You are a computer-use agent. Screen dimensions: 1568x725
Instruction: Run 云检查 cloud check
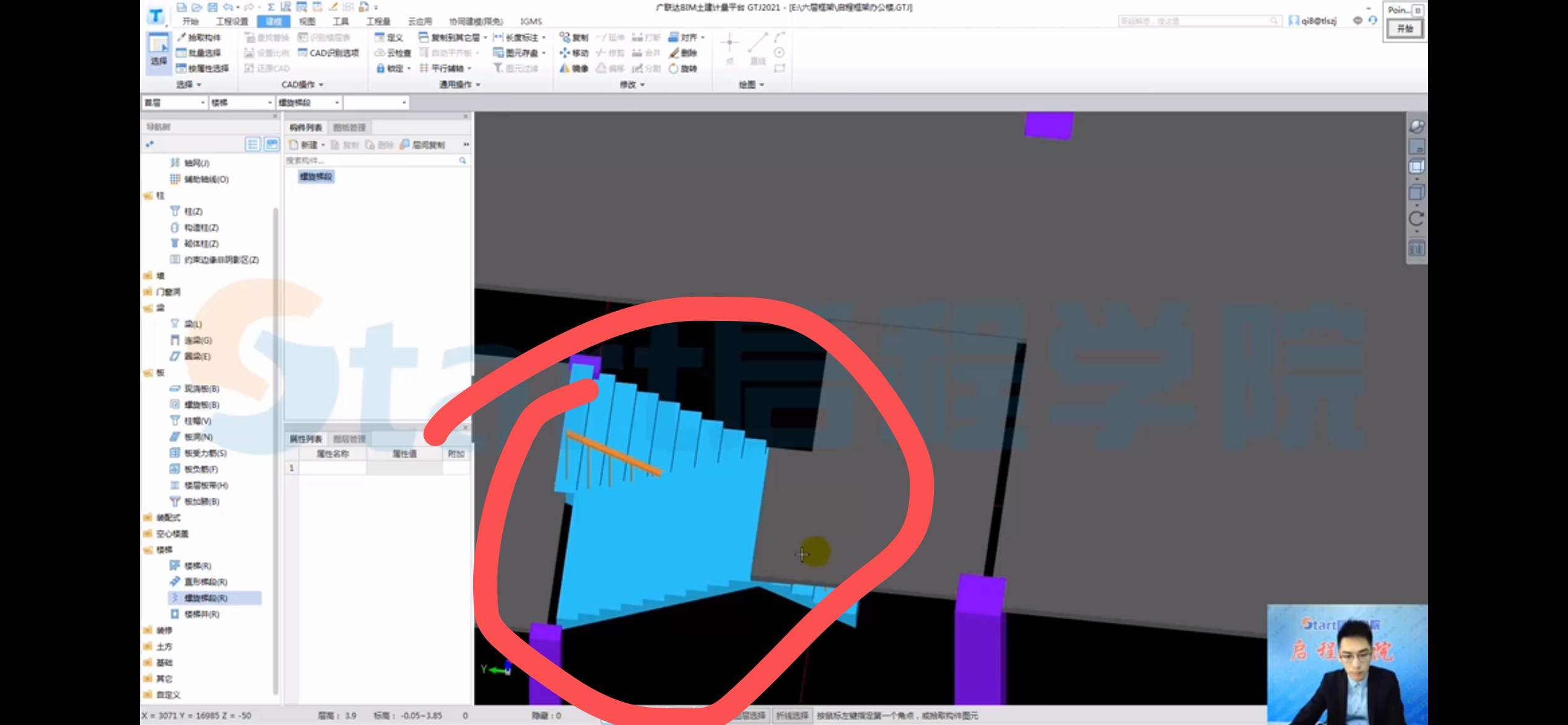[x=393, y=53]
